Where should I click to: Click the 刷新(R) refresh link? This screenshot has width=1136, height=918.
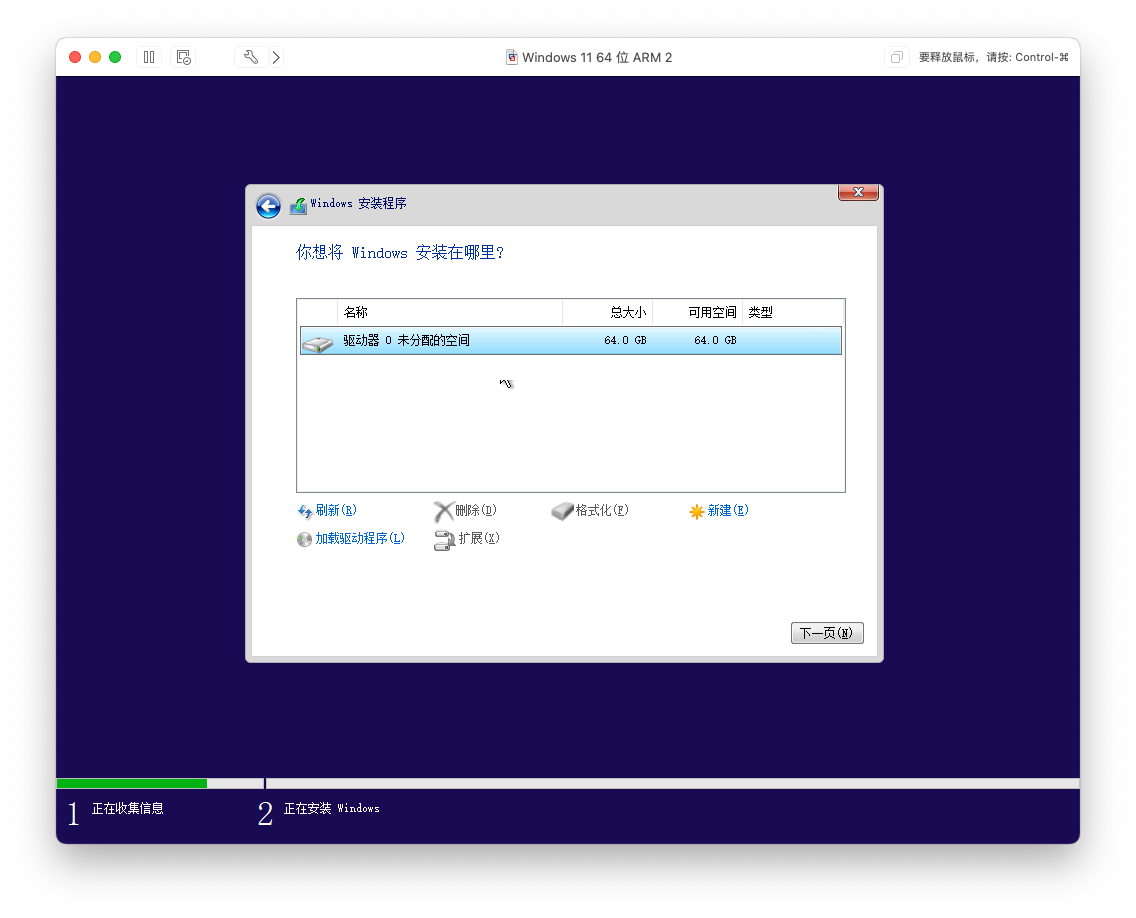336,511
